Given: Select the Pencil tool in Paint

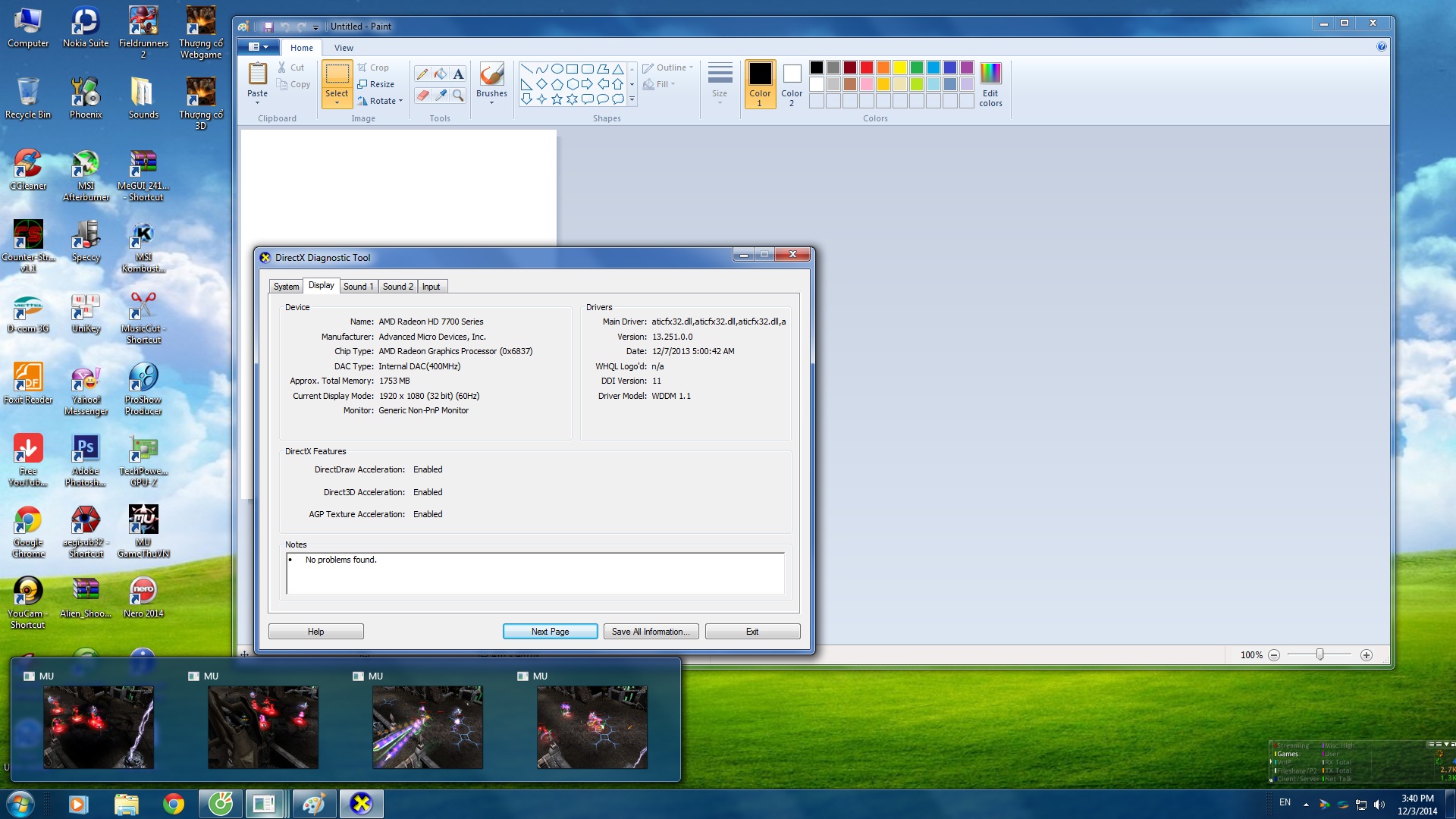Looking at the screenshot, I should pos(422,74).
